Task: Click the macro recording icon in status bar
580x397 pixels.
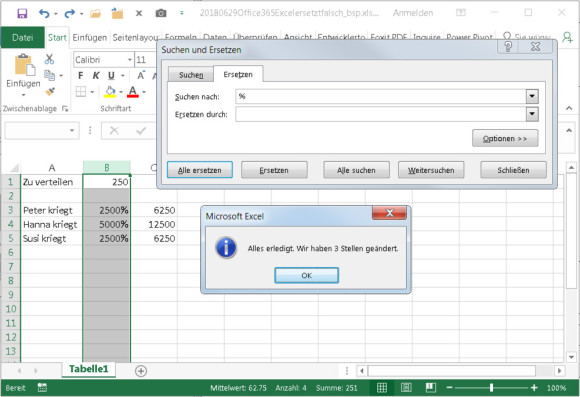Action: click(x=42, y=388)
